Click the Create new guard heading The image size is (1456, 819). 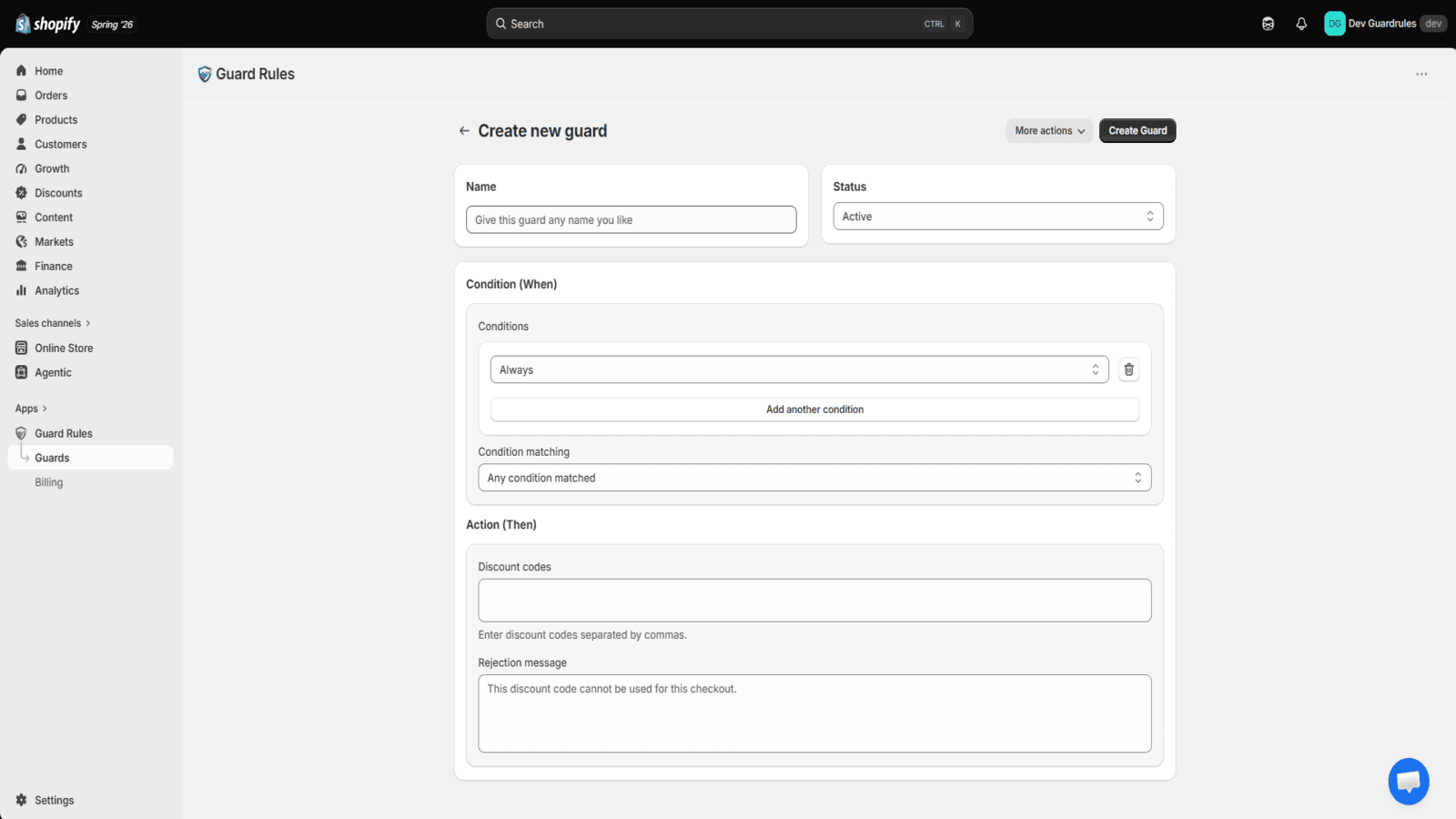(542, 131)
